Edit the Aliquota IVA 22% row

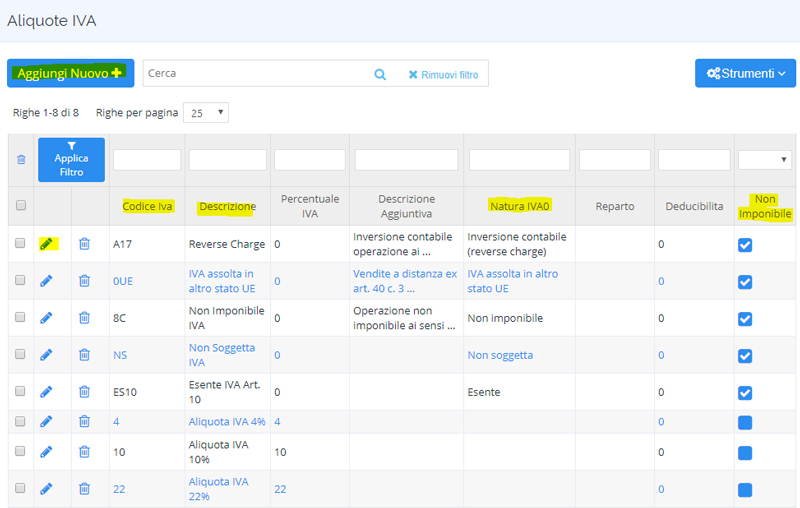click(46, 489)
